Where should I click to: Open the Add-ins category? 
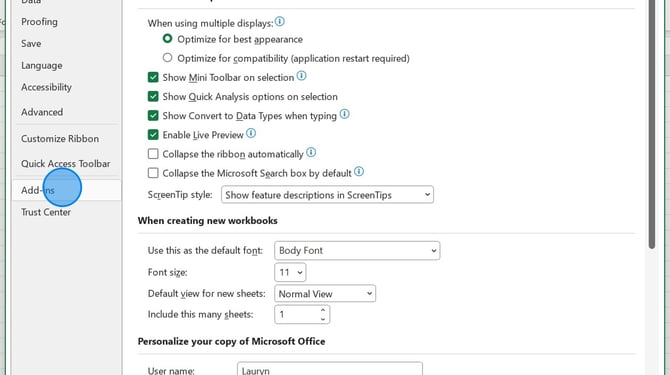click(x=67, y=190)
